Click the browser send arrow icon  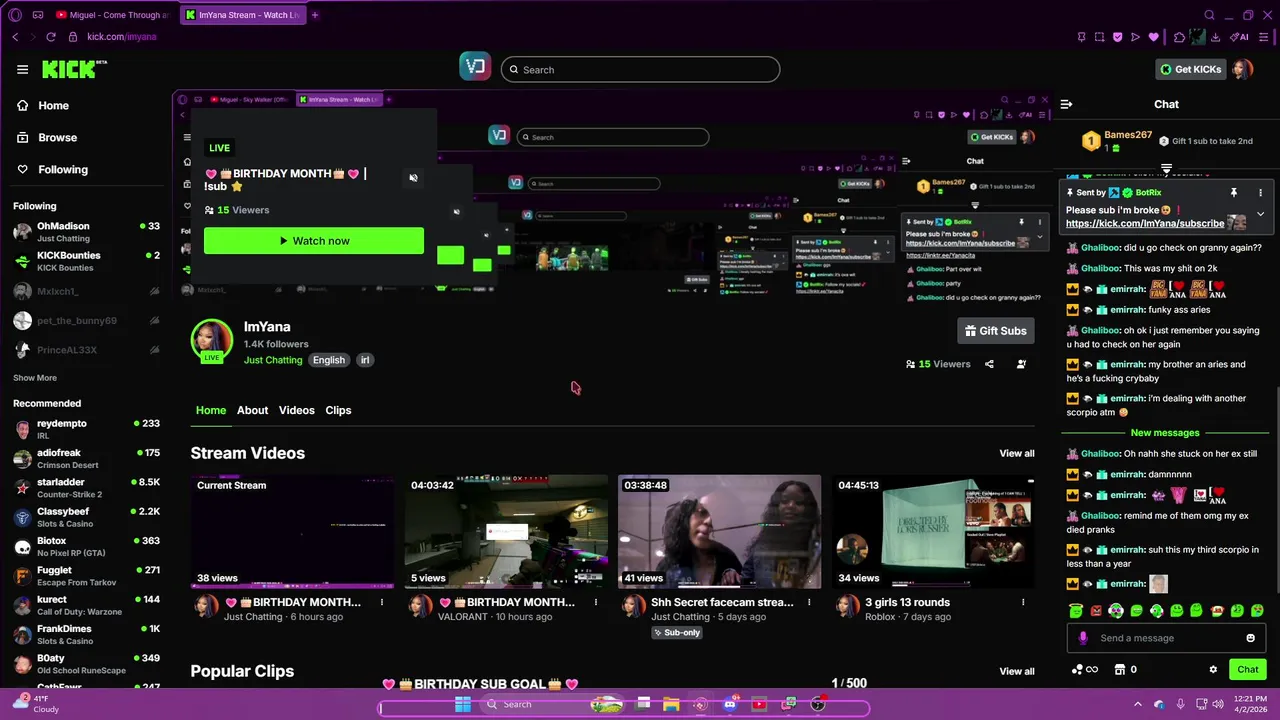1135,37
